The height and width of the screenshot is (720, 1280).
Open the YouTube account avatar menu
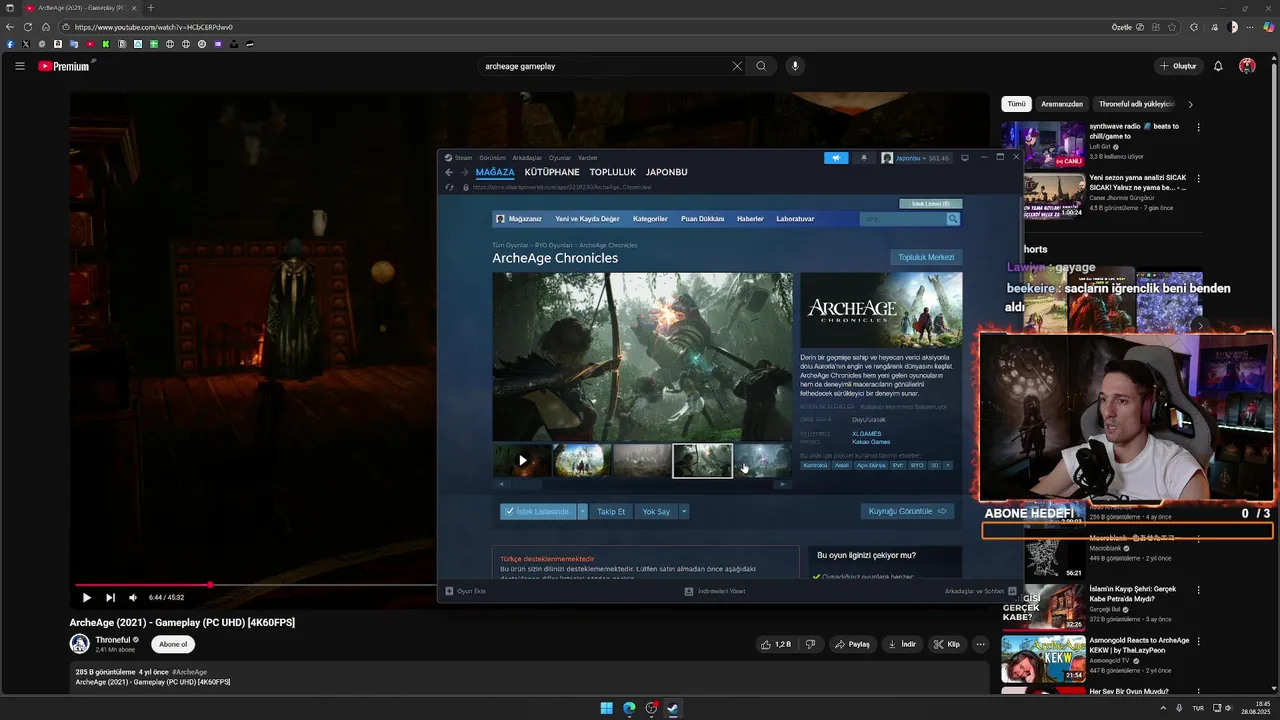[x=1247, y=66]
